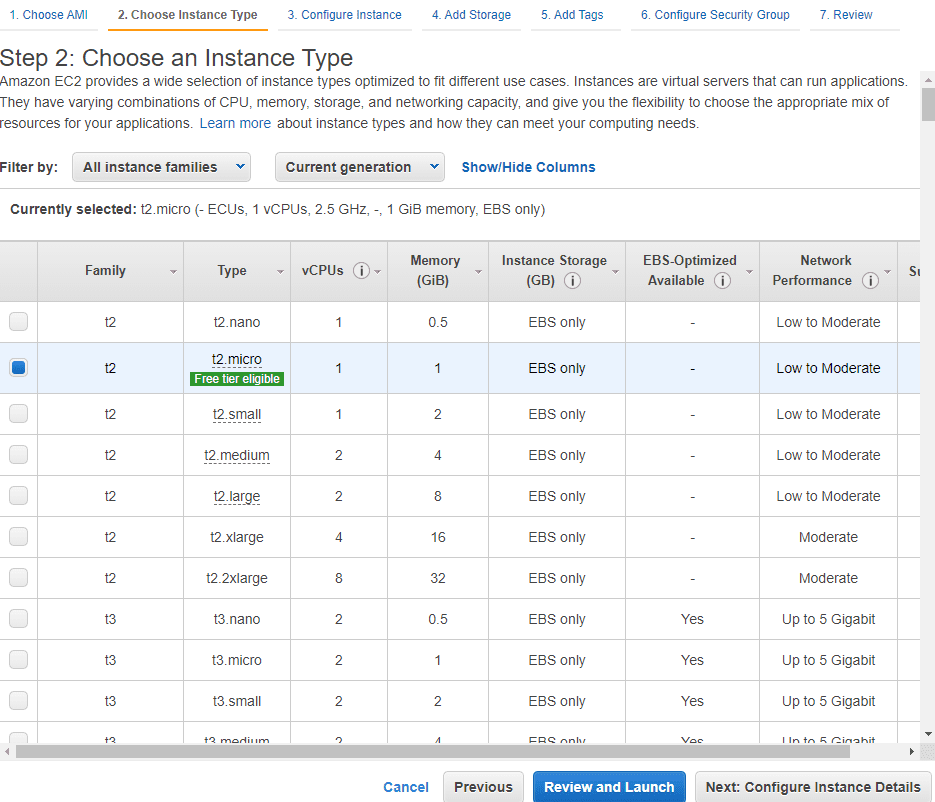Viewport: 935px width, 802px height.
Task: Click the horizontal scrollbar thumb
Action: [x=433, y=752]
